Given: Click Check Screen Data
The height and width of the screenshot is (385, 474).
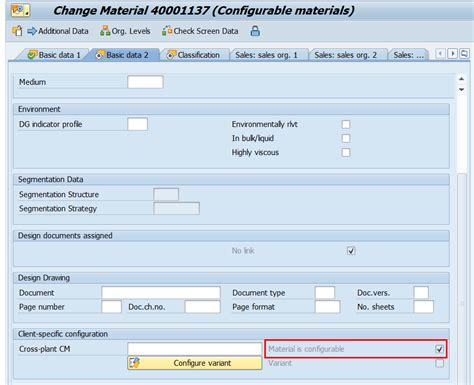Looking at the screenshot, I should pyautogui.click(x=200, y=31).
